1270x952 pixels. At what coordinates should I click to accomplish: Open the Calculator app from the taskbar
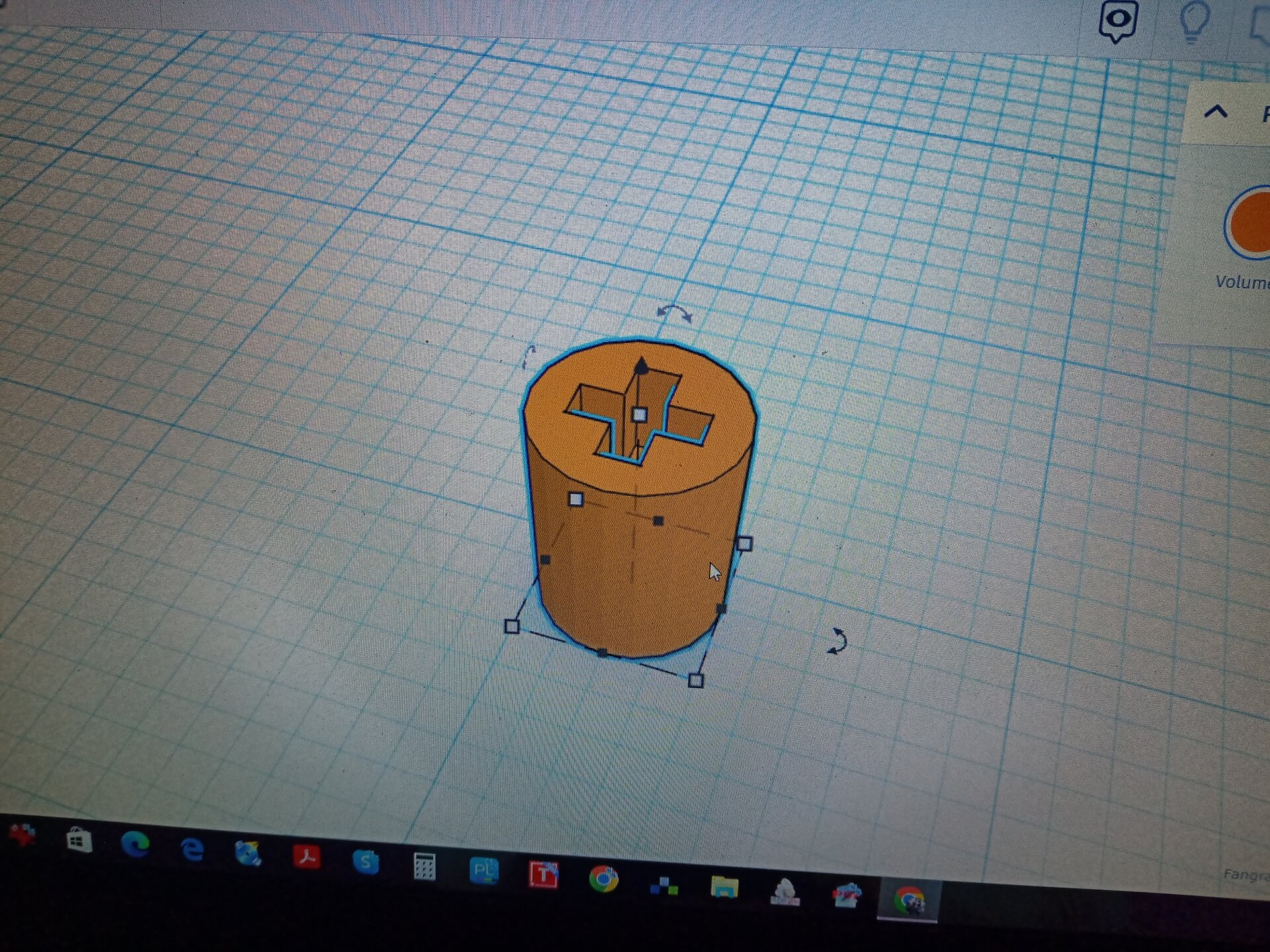tap(424, 866)
